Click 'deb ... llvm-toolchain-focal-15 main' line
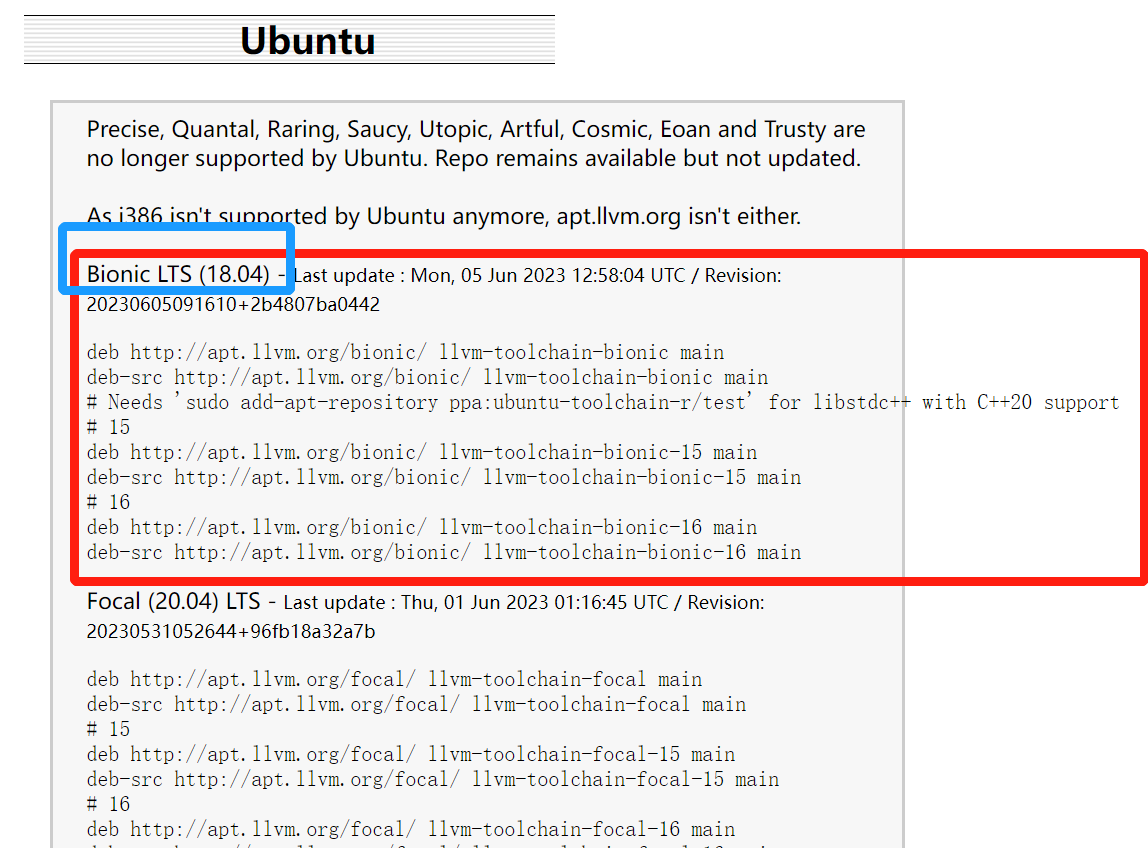Image resolution: width=1148 pixels, height=848 pixels. point(411,754)
